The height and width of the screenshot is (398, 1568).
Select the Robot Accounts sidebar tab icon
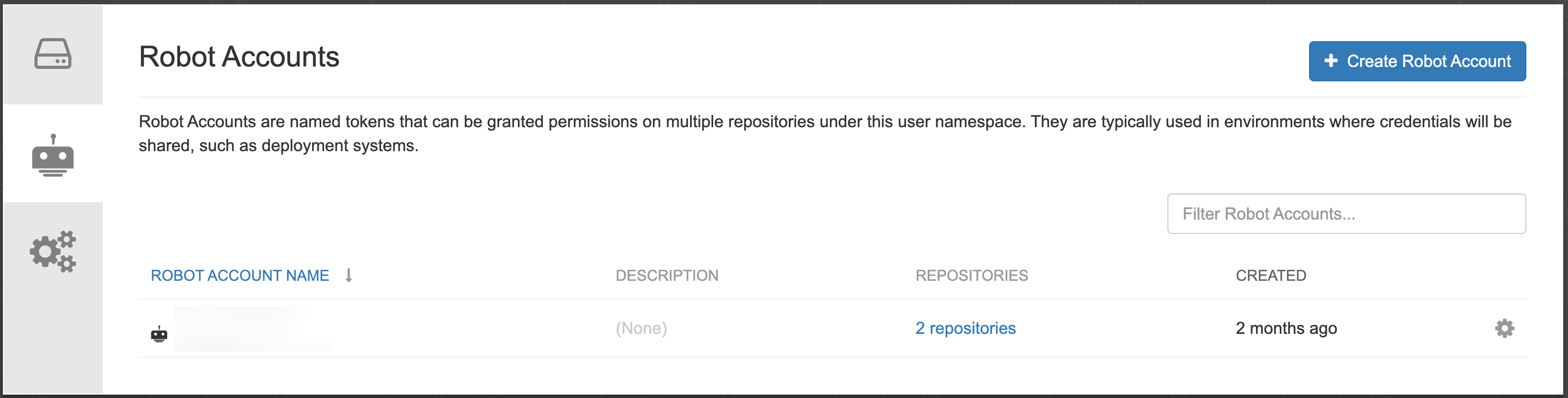(x=53, y=155)
